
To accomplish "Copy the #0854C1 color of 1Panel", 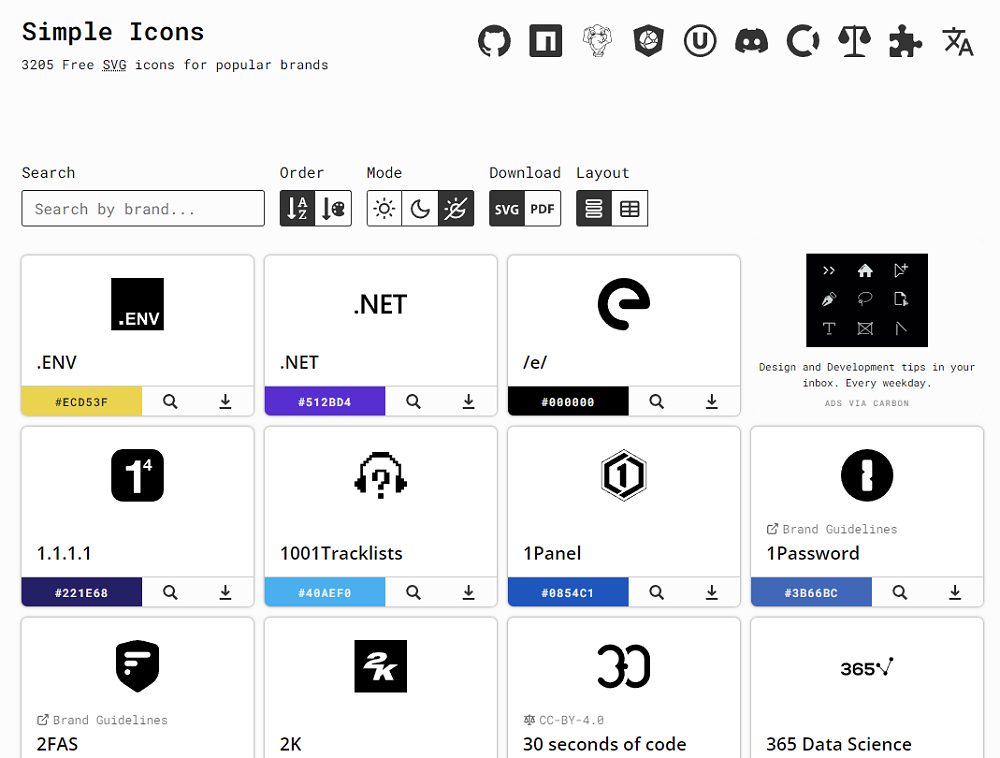I will 568,592.
